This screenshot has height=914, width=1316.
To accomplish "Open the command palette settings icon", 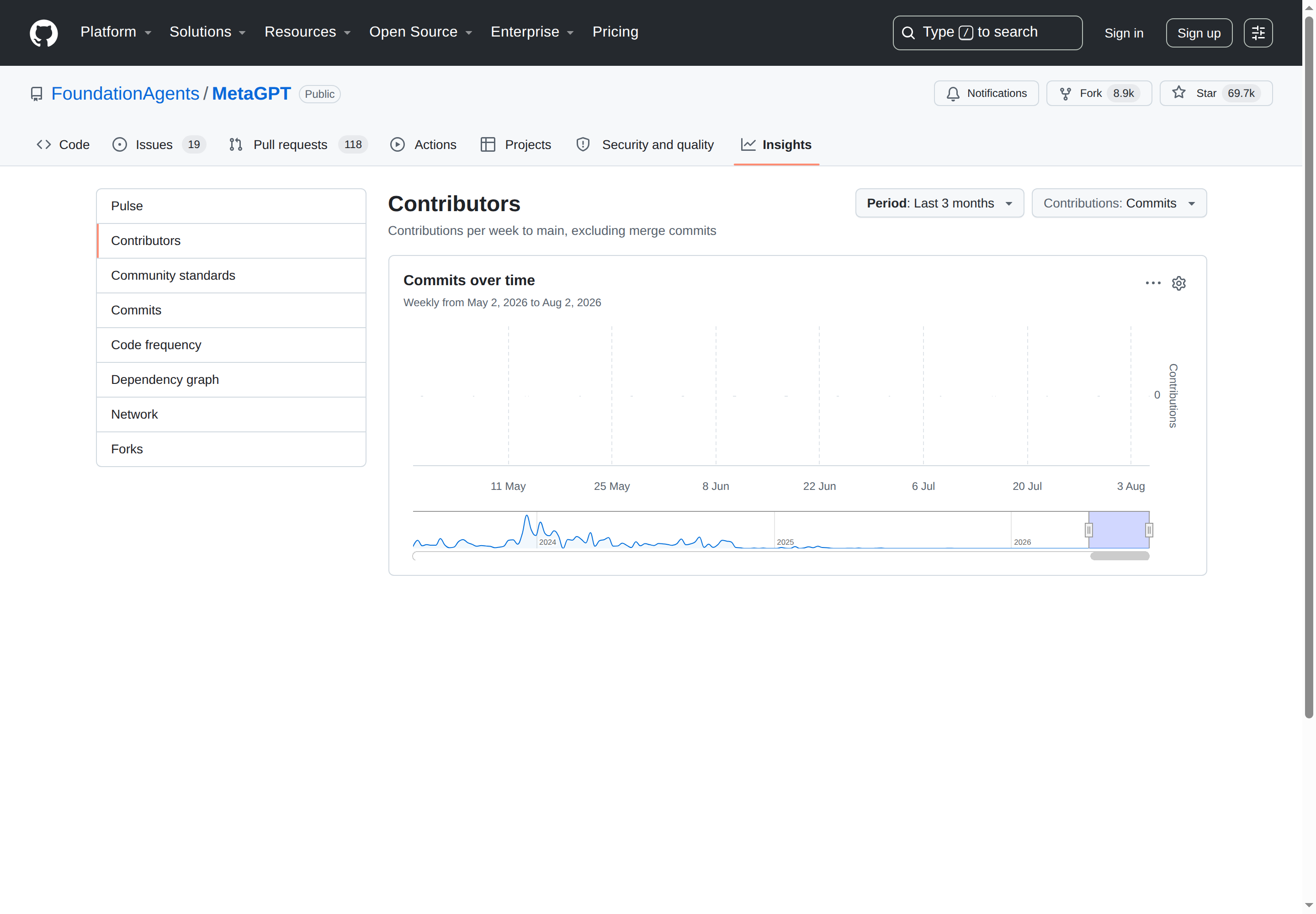I will point(1258,32).
